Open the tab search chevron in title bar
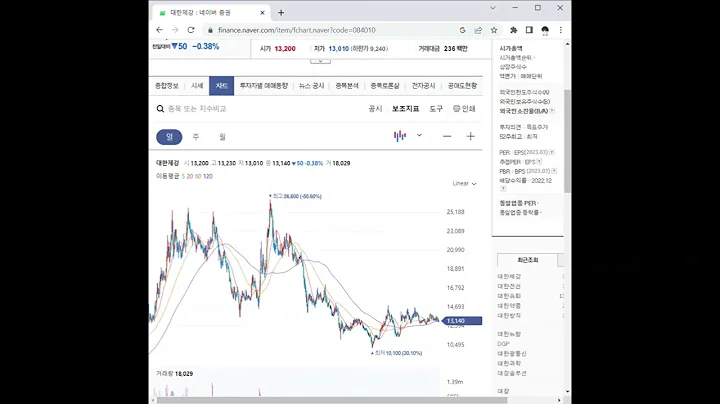The height and width of the screenshot is (404, 720). point(493,8)
